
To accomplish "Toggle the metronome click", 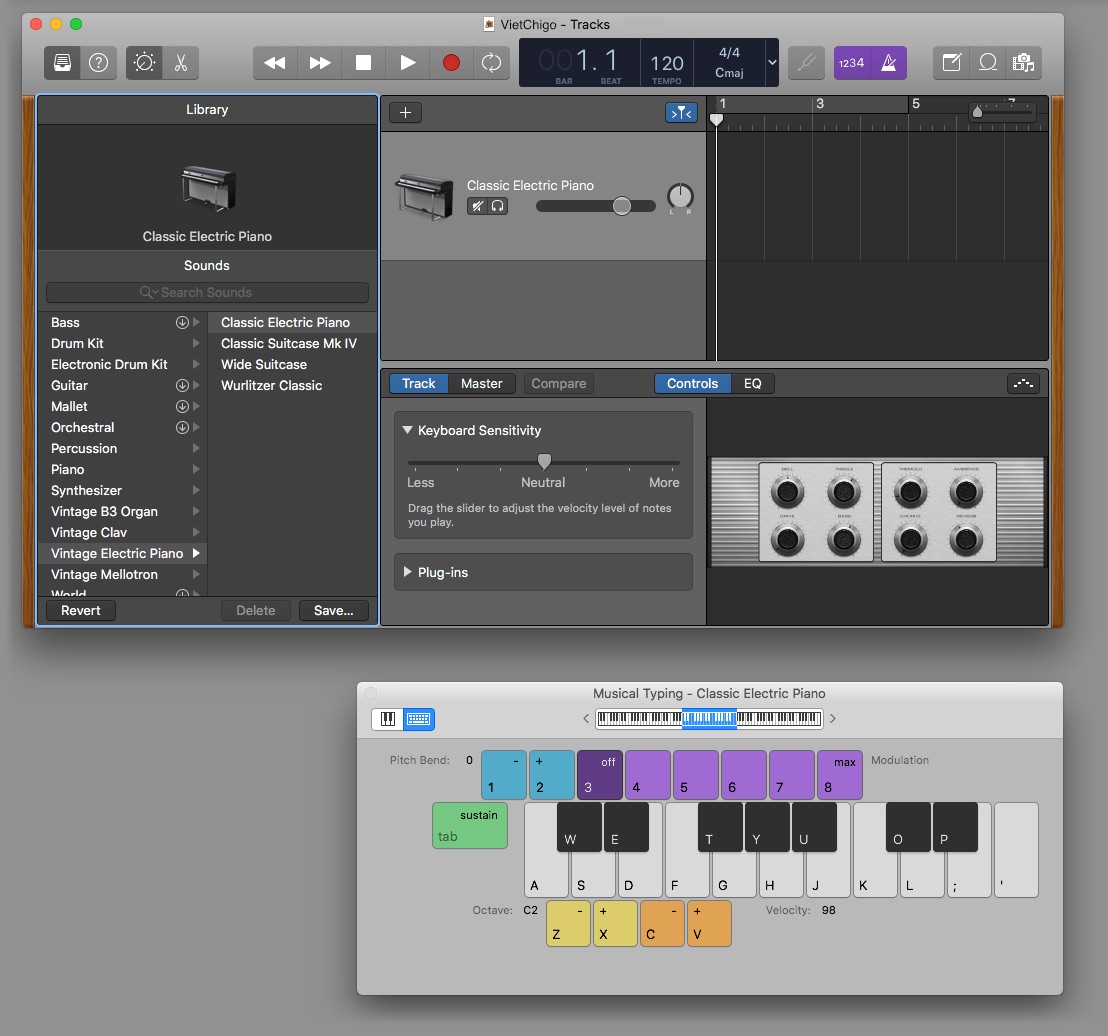I will coord(888,62).
